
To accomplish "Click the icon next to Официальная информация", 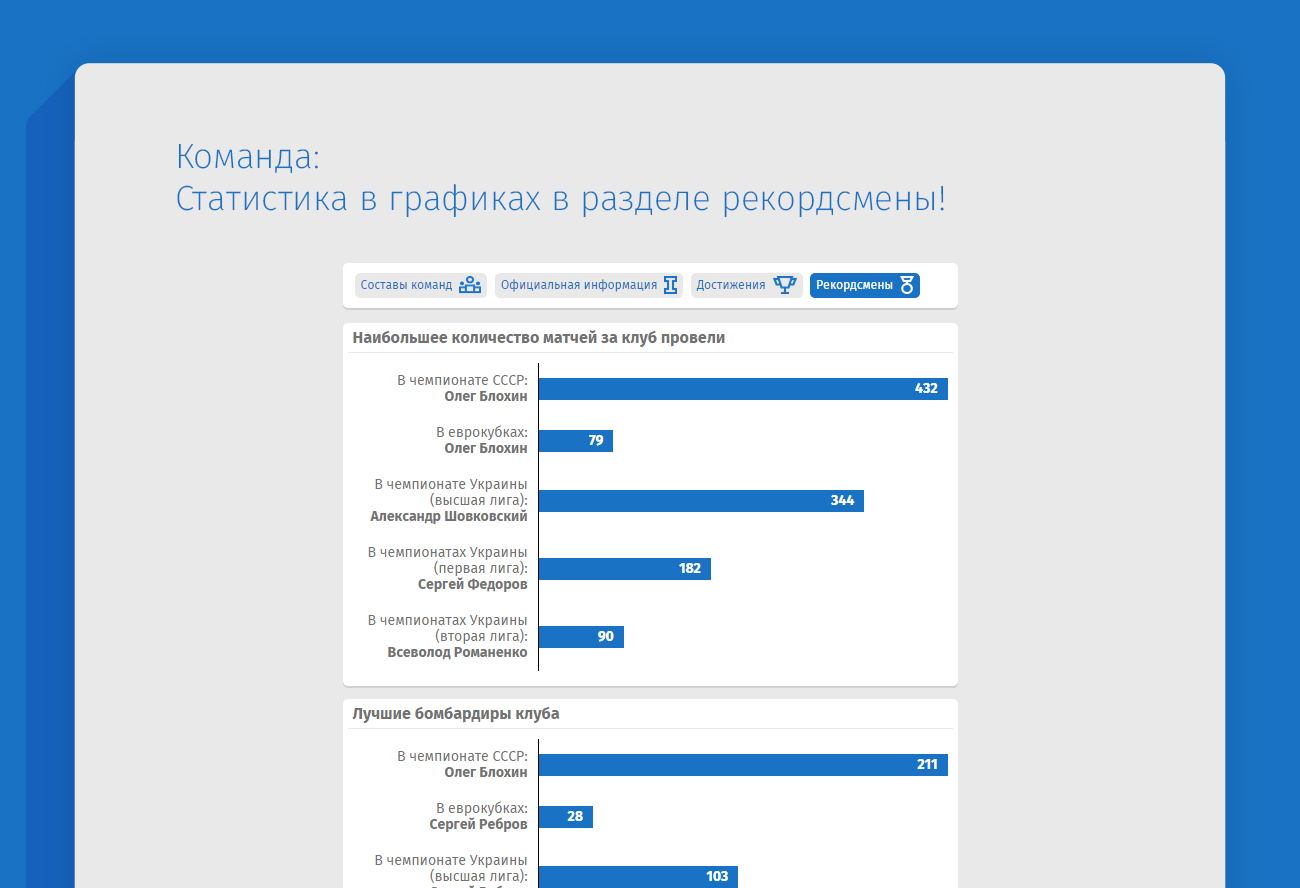I will point(670,285).
